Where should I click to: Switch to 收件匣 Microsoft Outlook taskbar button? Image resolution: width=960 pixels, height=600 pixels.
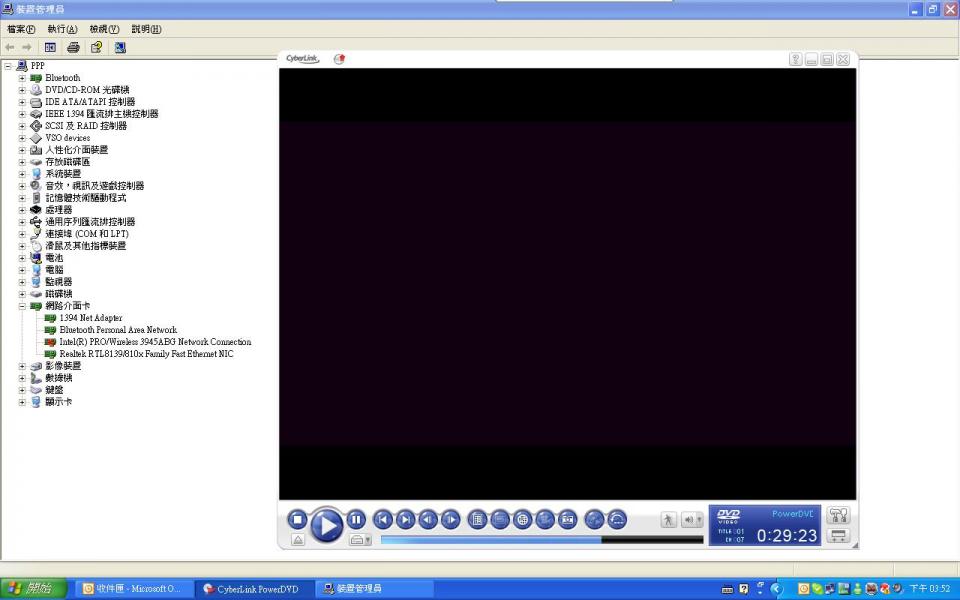tap(135, 589)
